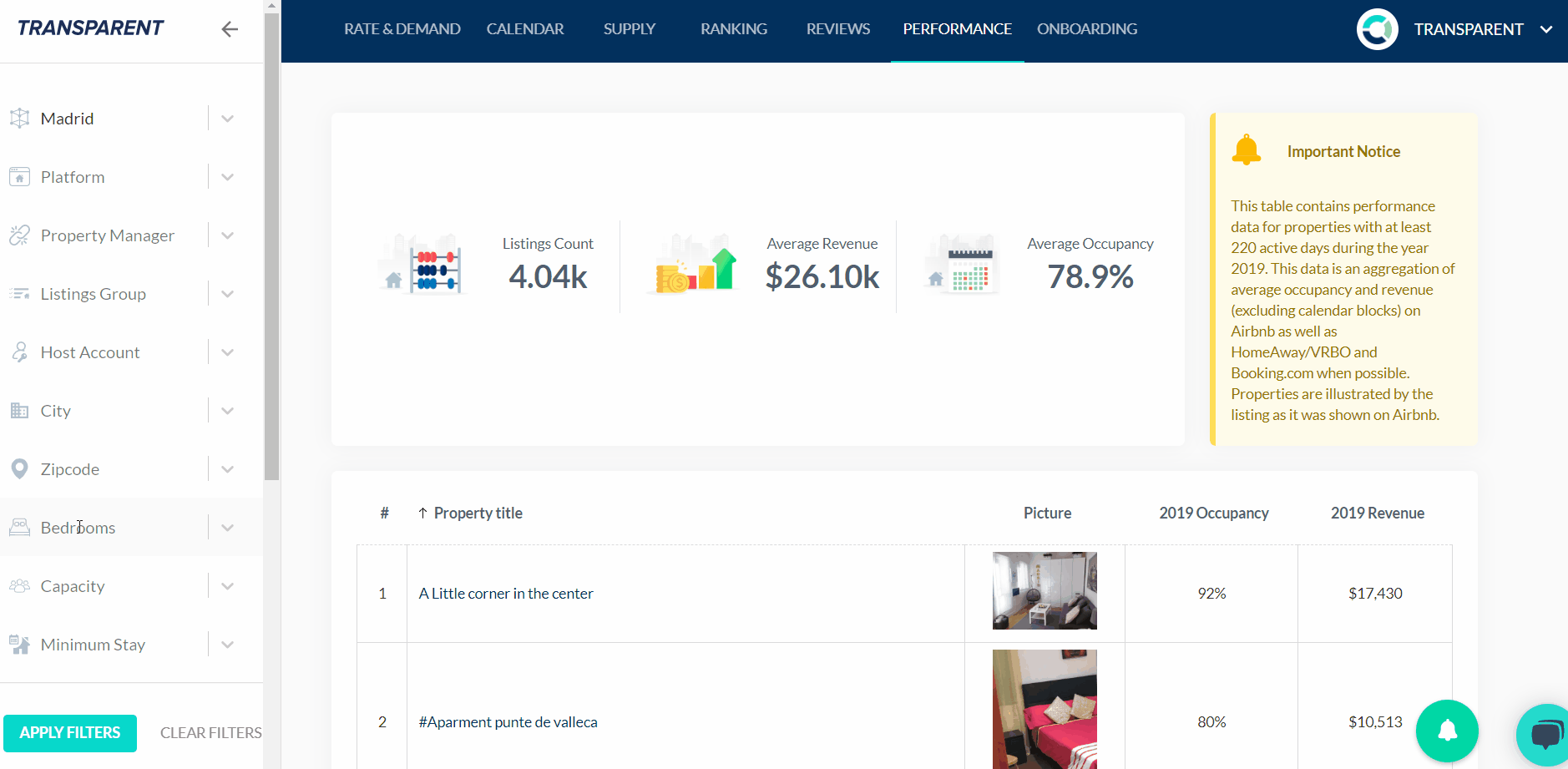Click the $10,513 revenue cell

tap(1375, 722)
